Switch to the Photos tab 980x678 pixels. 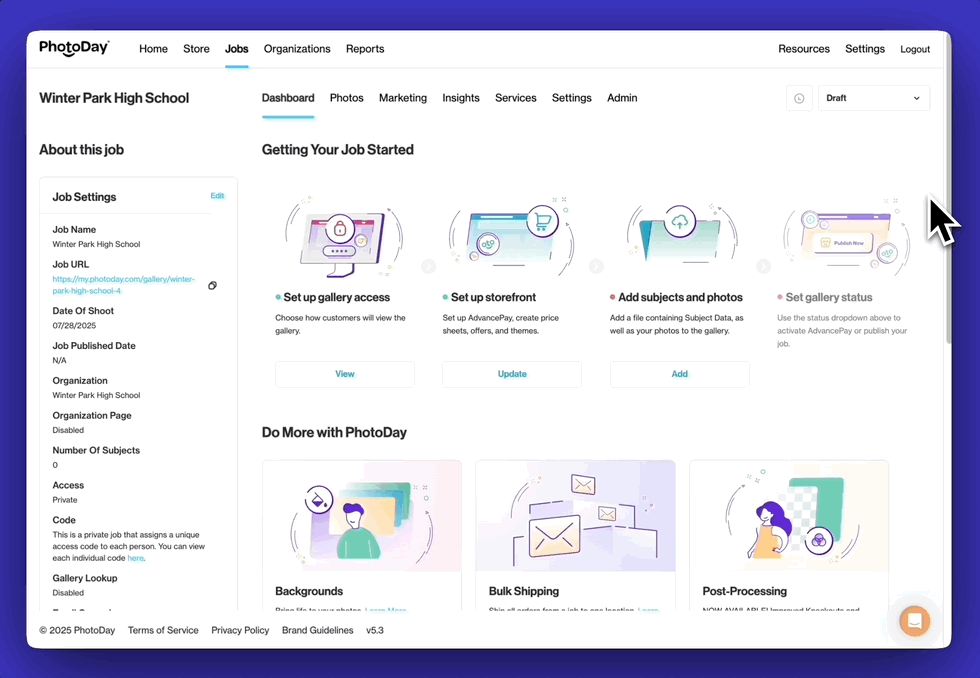tap(346, 98)
